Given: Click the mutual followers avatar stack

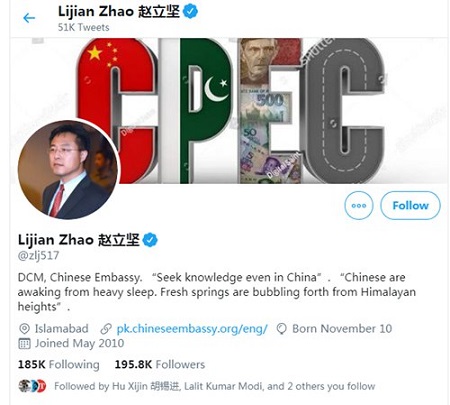Looking at the screenshot, I should (32, 386).
